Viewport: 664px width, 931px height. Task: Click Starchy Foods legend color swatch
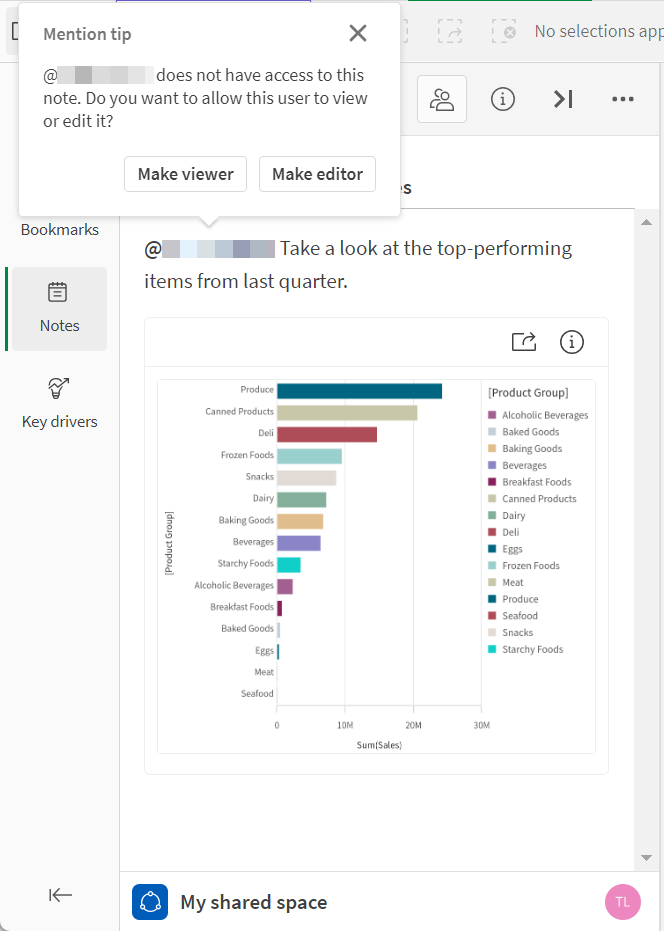(492, 649)
